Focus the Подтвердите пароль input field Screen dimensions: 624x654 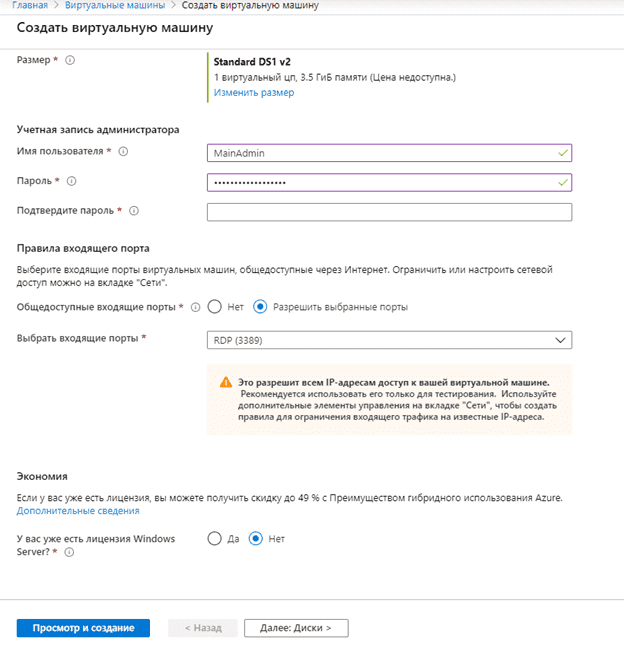tap(389, 212)
